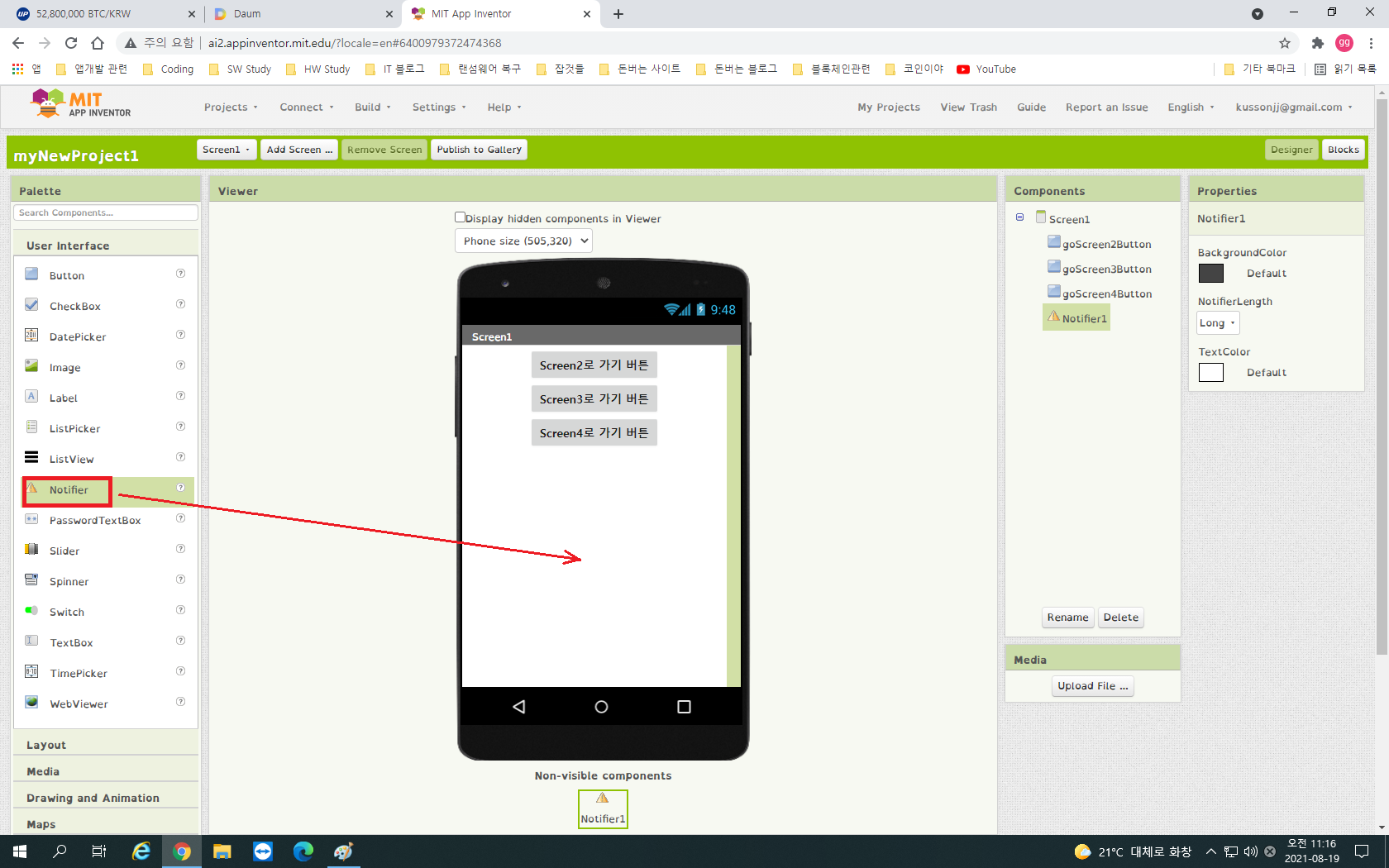Open the Projects menu

231,107
